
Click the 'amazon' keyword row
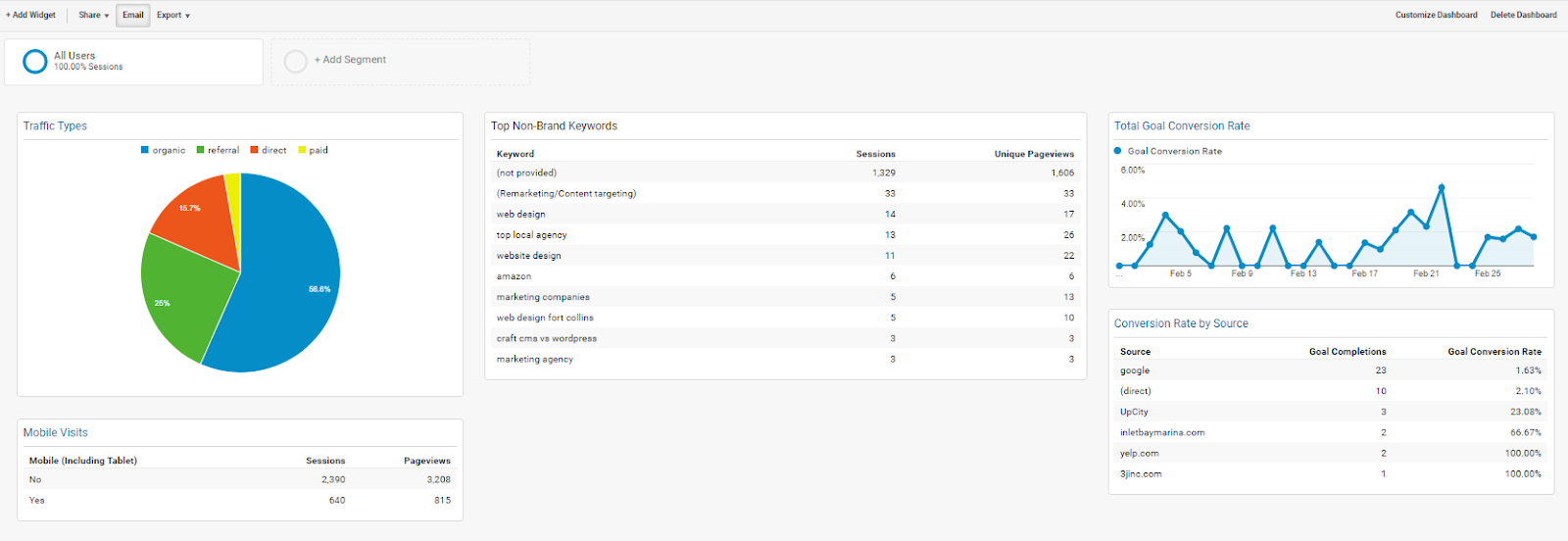coord(786,276)
